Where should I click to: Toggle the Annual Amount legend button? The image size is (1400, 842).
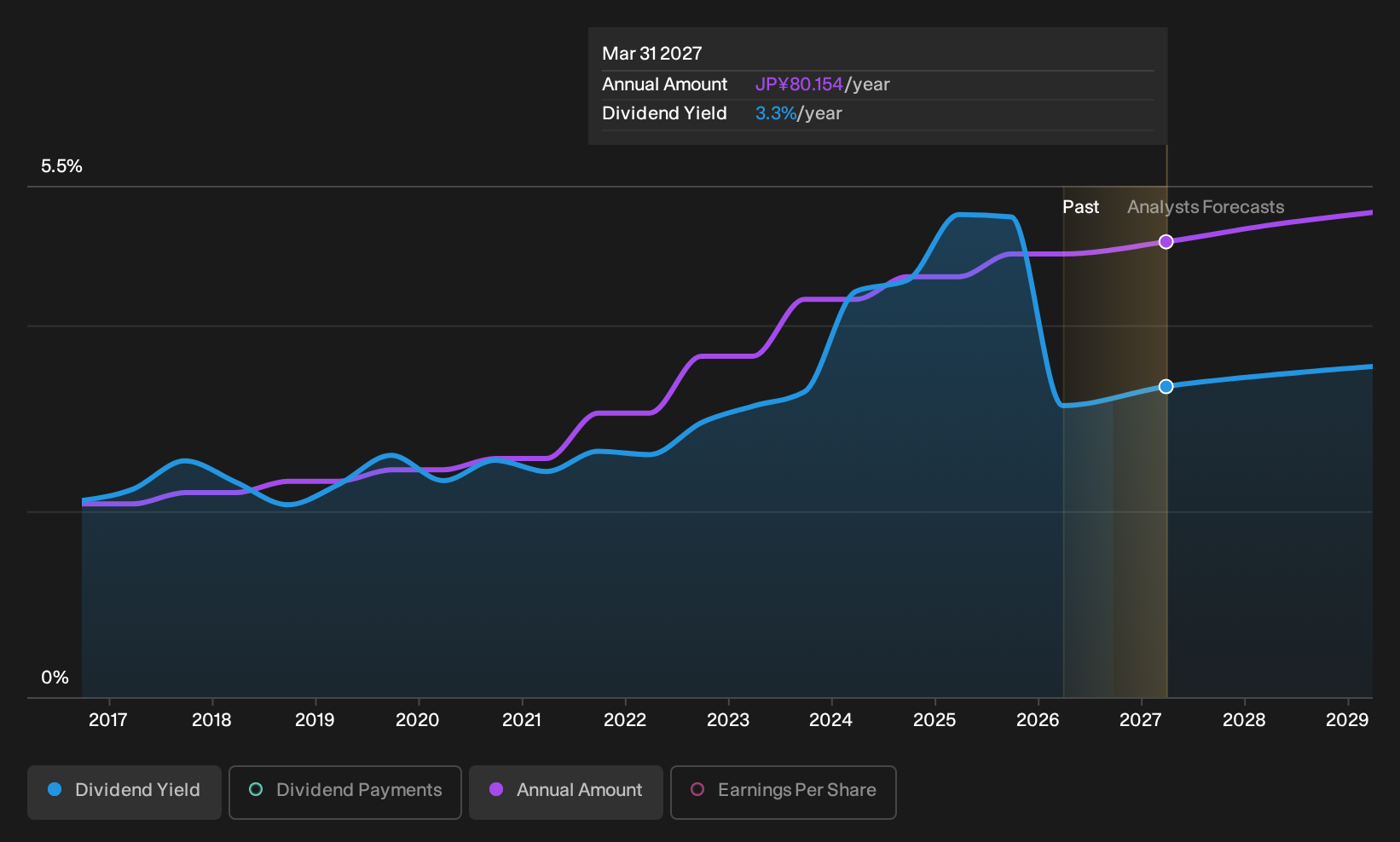566,792
